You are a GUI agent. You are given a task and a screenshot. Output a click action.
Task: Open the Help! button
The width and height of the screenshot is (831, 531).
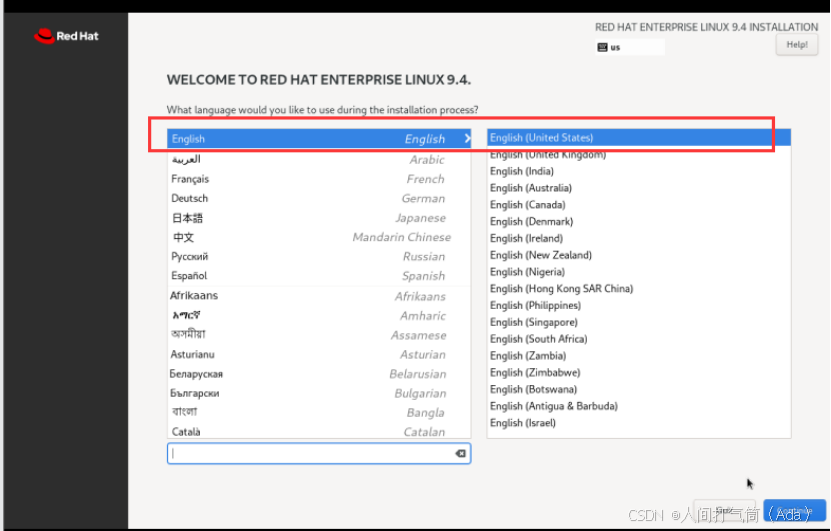[x=797, y=45]
